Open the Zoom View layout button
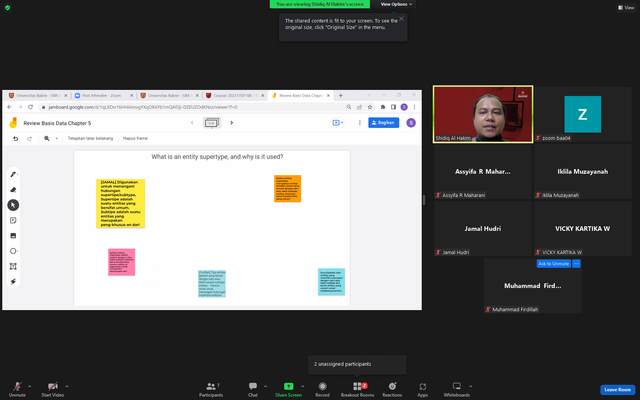 (x=626, y=7)
